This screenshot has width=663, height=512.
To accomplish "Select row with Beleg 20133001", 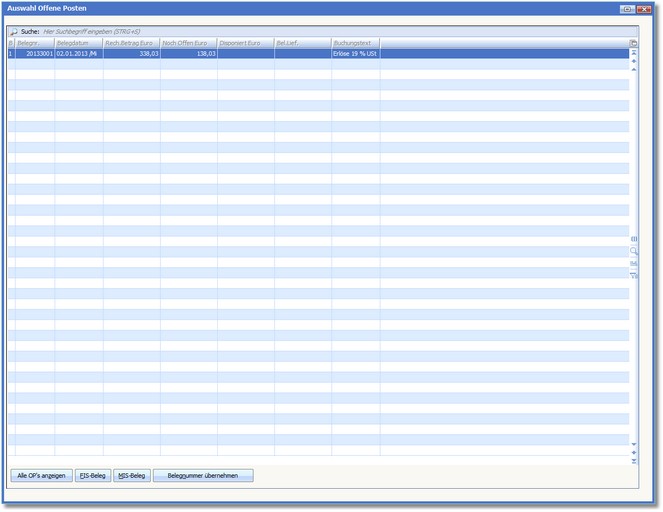I will click(35, 54).
